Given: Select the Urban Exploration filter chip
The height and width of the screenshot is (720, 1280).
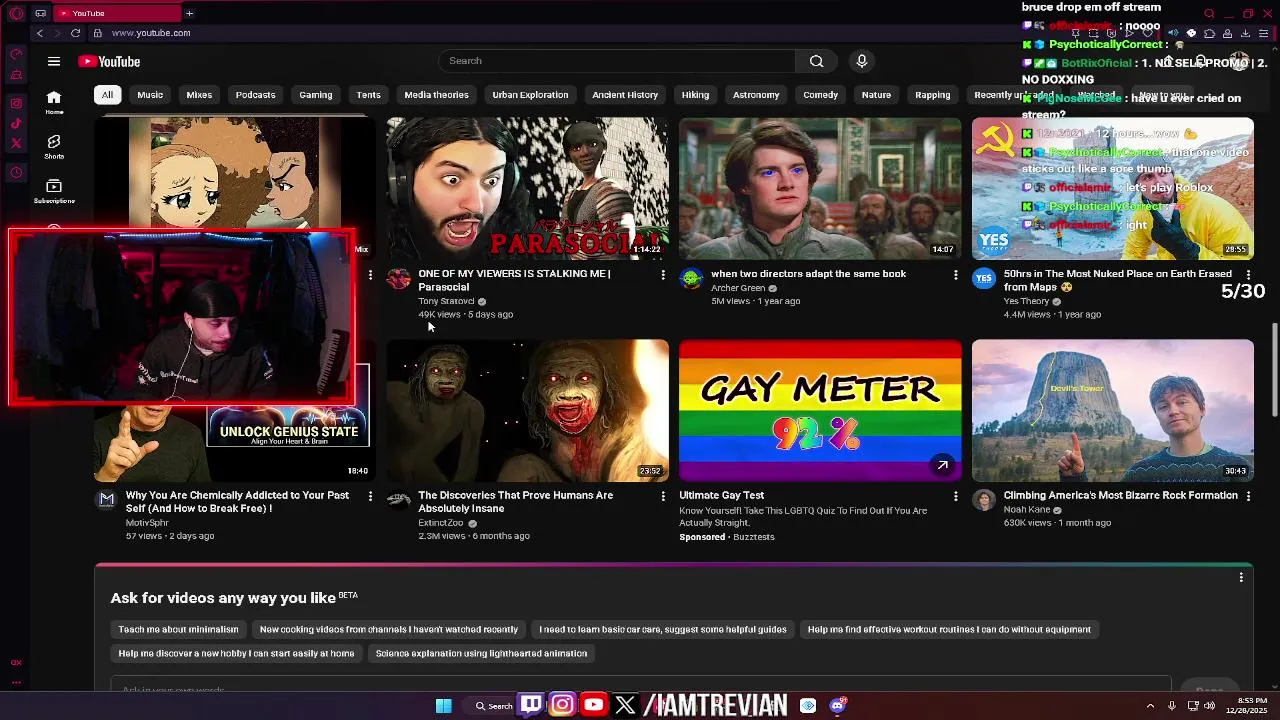Looking at the screenshot, I should point(530,95).
